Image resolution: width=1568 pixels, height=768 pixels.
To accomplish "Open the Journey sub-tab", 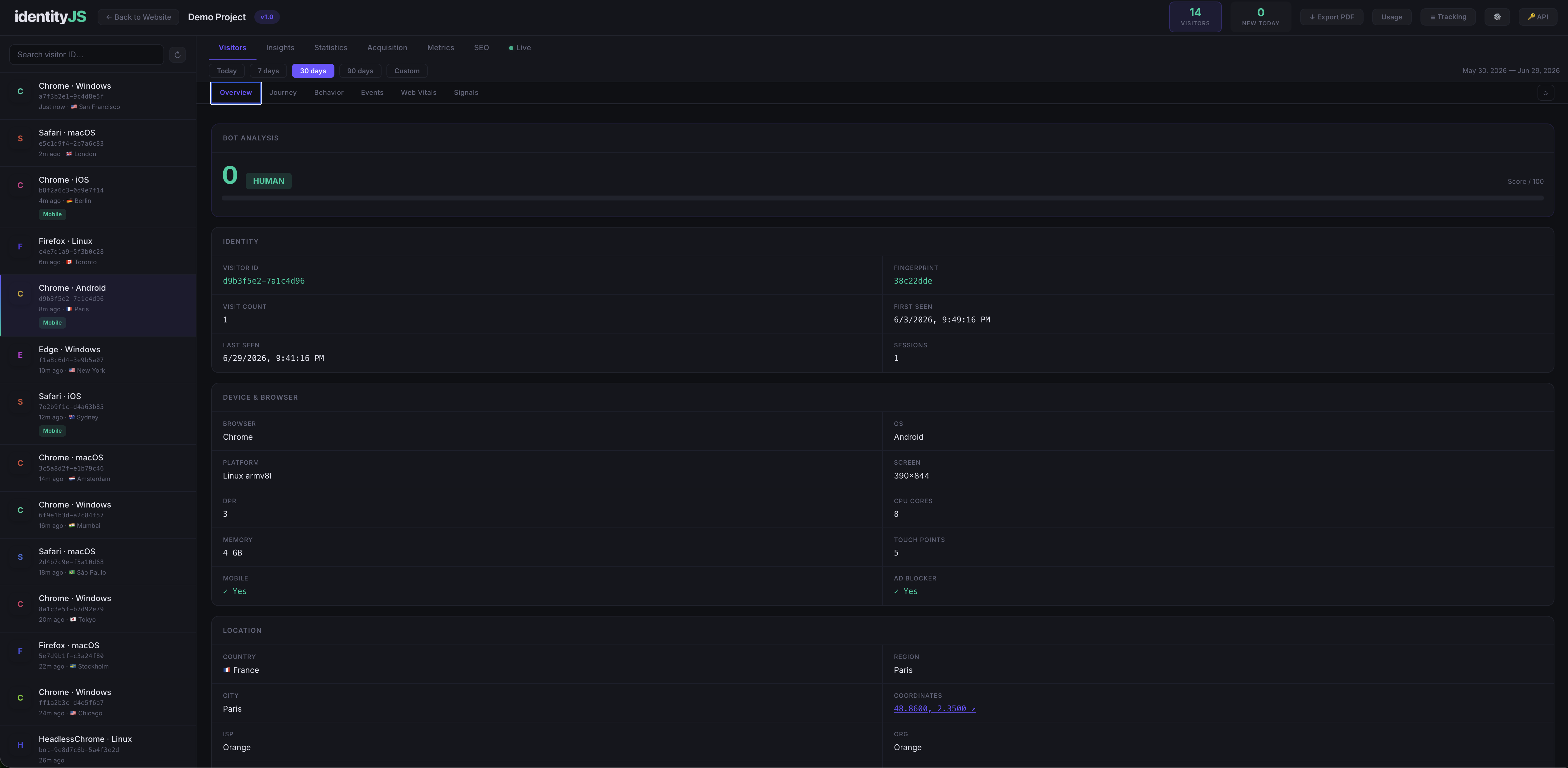I will point(283,92).
